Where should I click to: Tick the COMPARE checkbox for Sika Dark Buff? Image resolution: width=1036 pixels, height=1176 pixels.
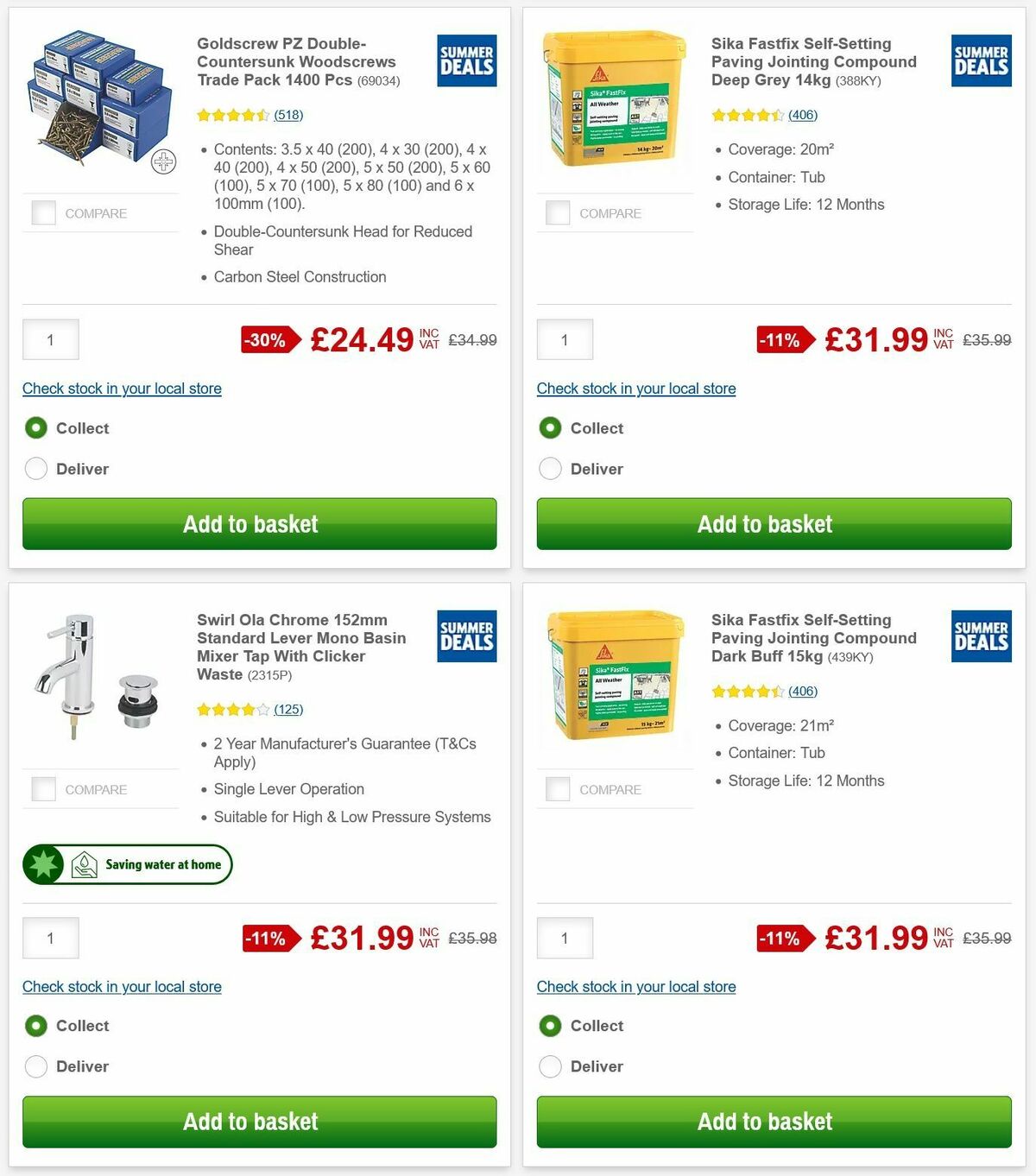[558, 788]
